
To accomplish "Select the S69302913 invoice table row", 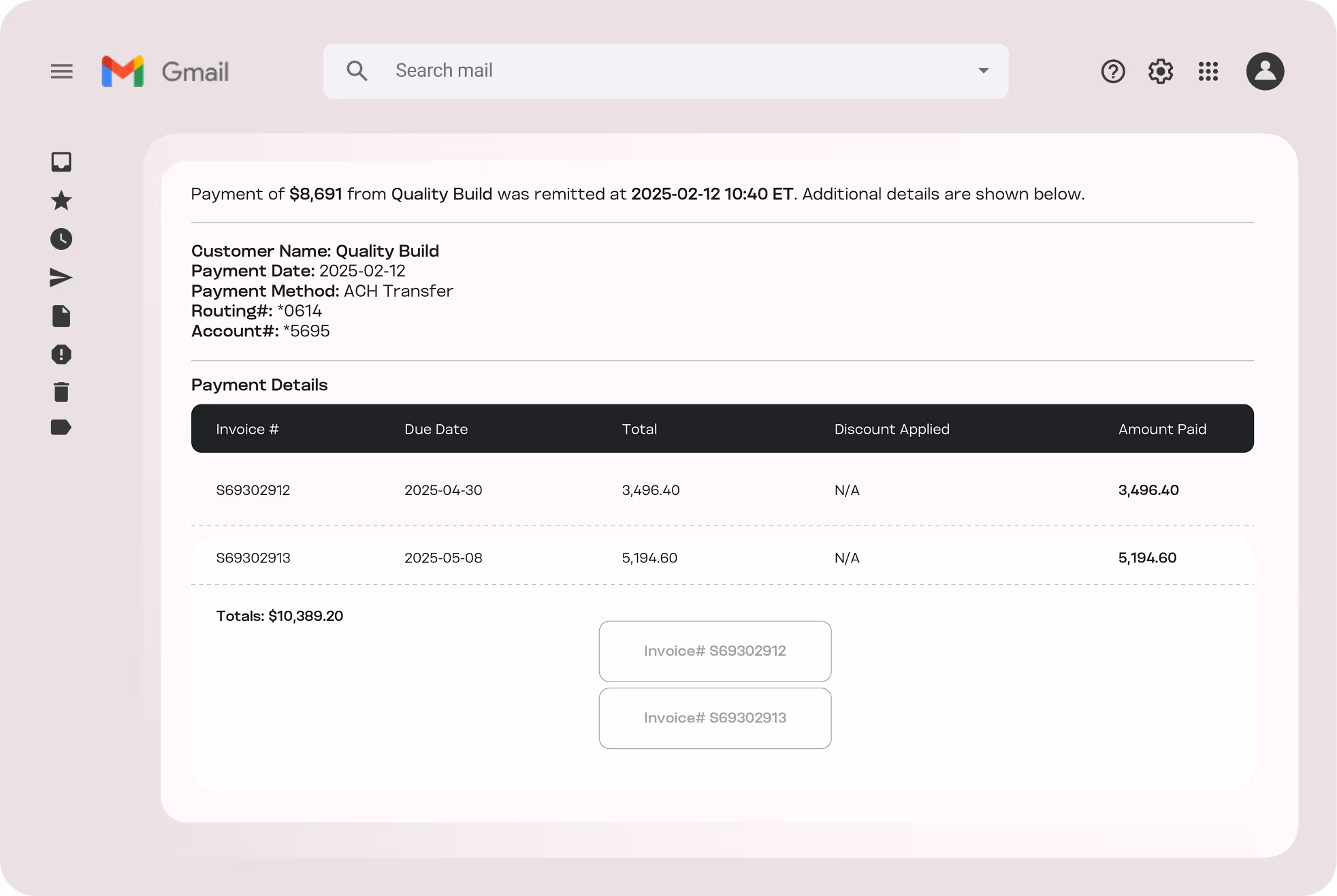I will click(722, 558).
